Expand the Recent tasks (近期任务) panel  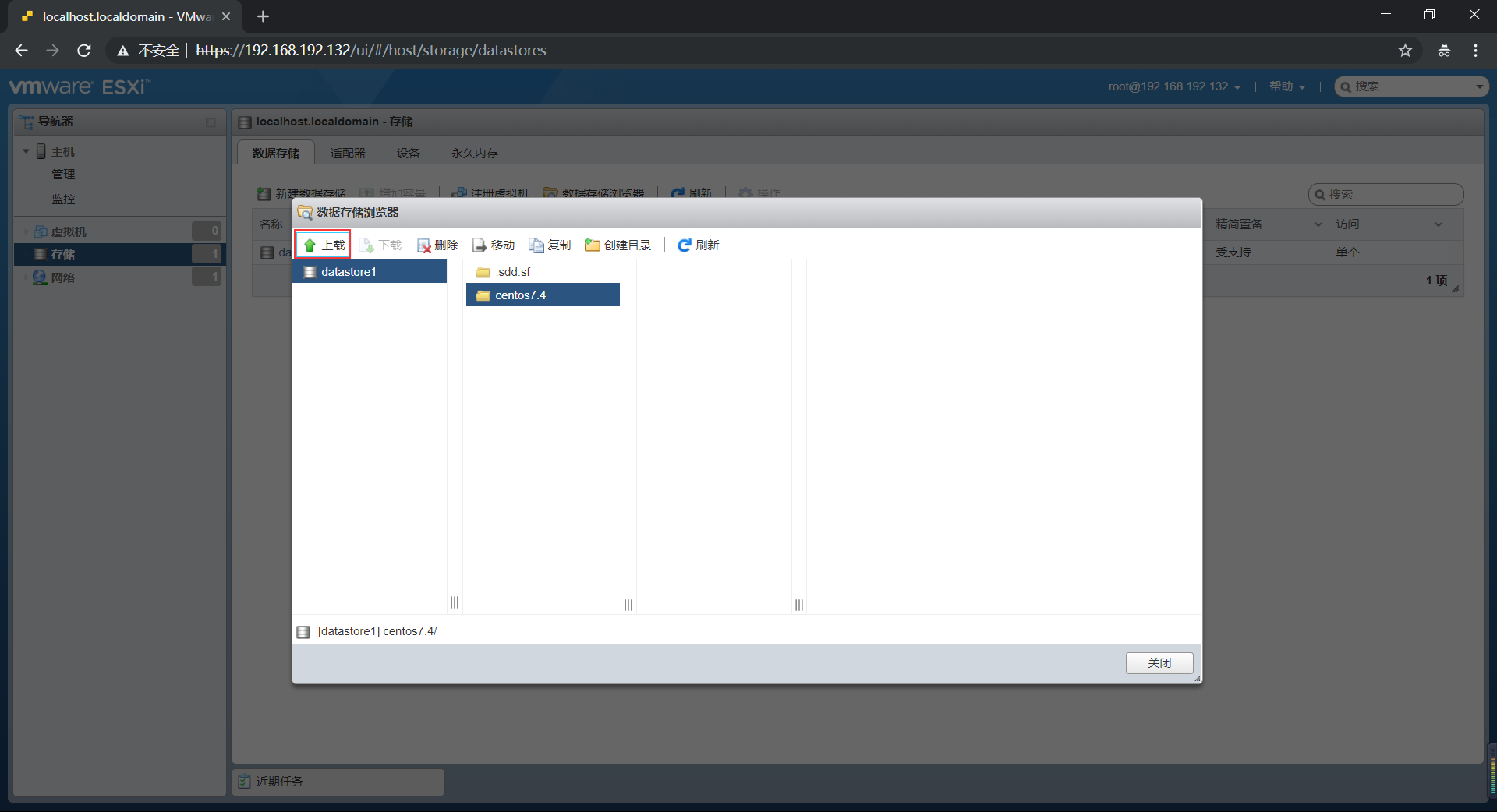click(338, 782)
